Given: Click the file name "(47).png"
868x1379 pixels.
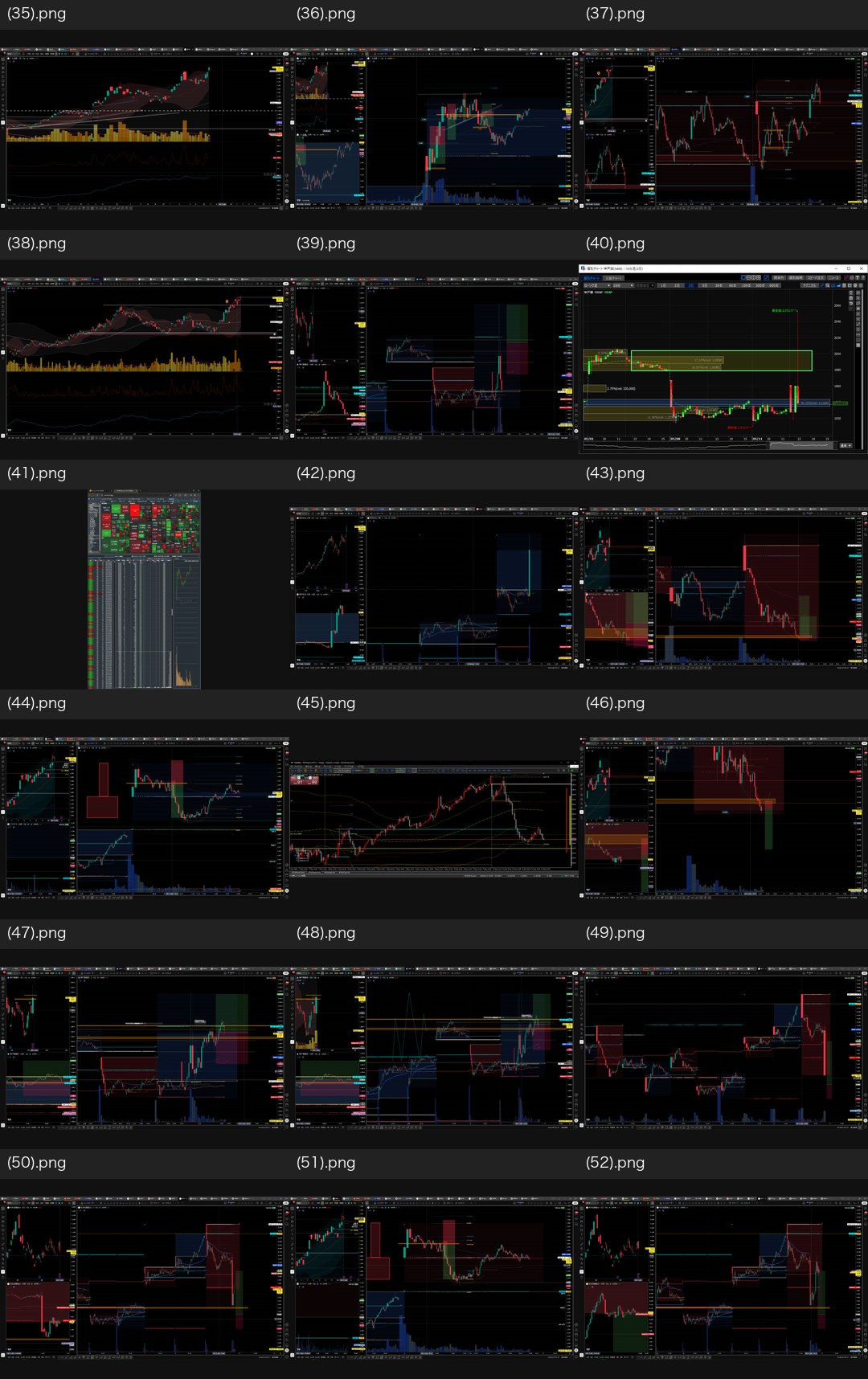Looking at the screenshot, I should (37, 933).
